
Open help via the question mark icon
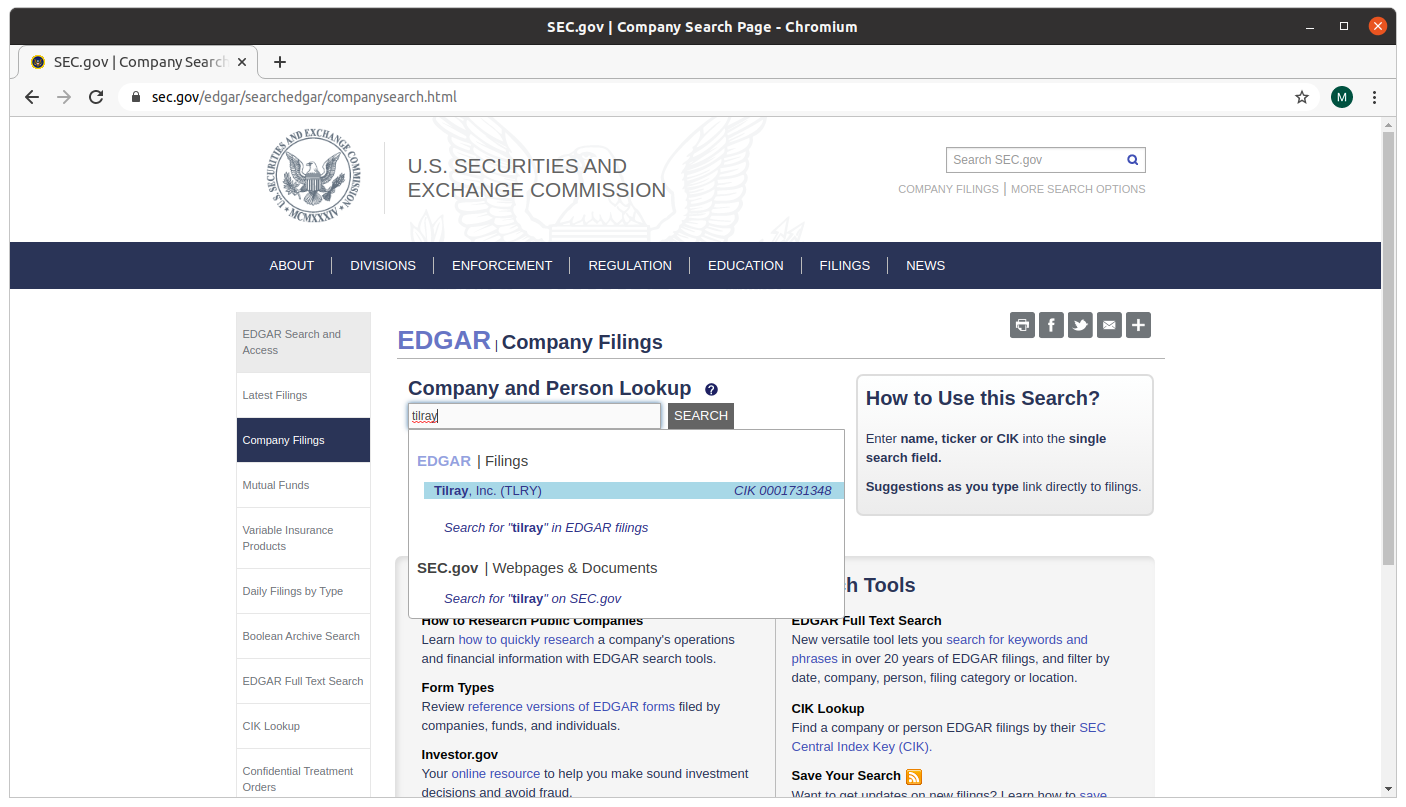click(x=711, y=388)
